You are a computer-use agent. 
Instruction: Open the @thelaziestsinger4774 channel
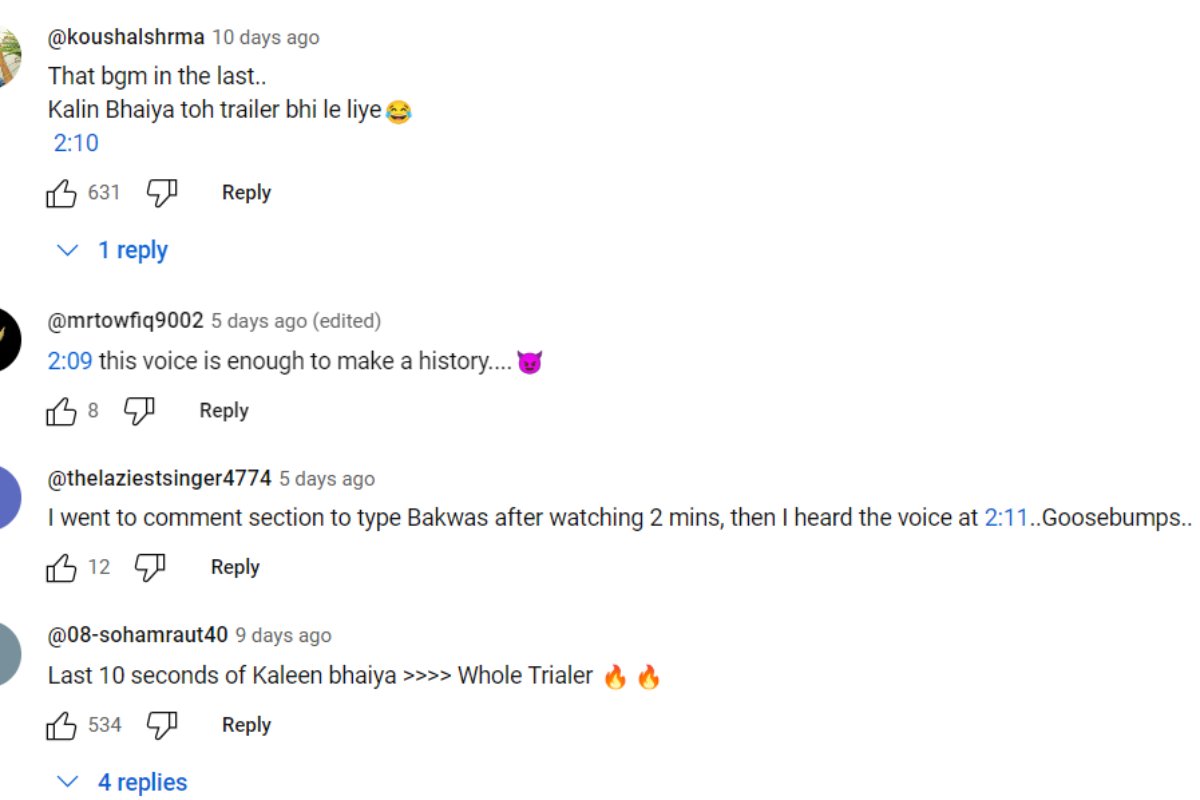(x=160, y=479)
